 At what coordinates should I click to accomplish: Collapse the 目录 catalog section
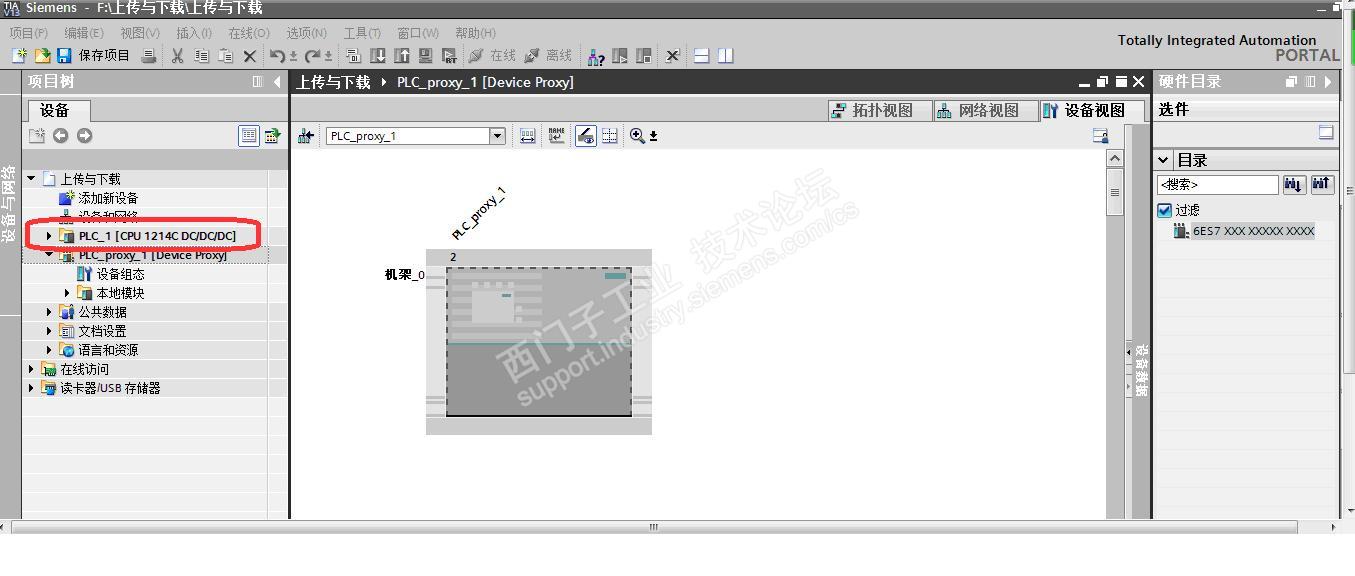tap(1164, 160)
